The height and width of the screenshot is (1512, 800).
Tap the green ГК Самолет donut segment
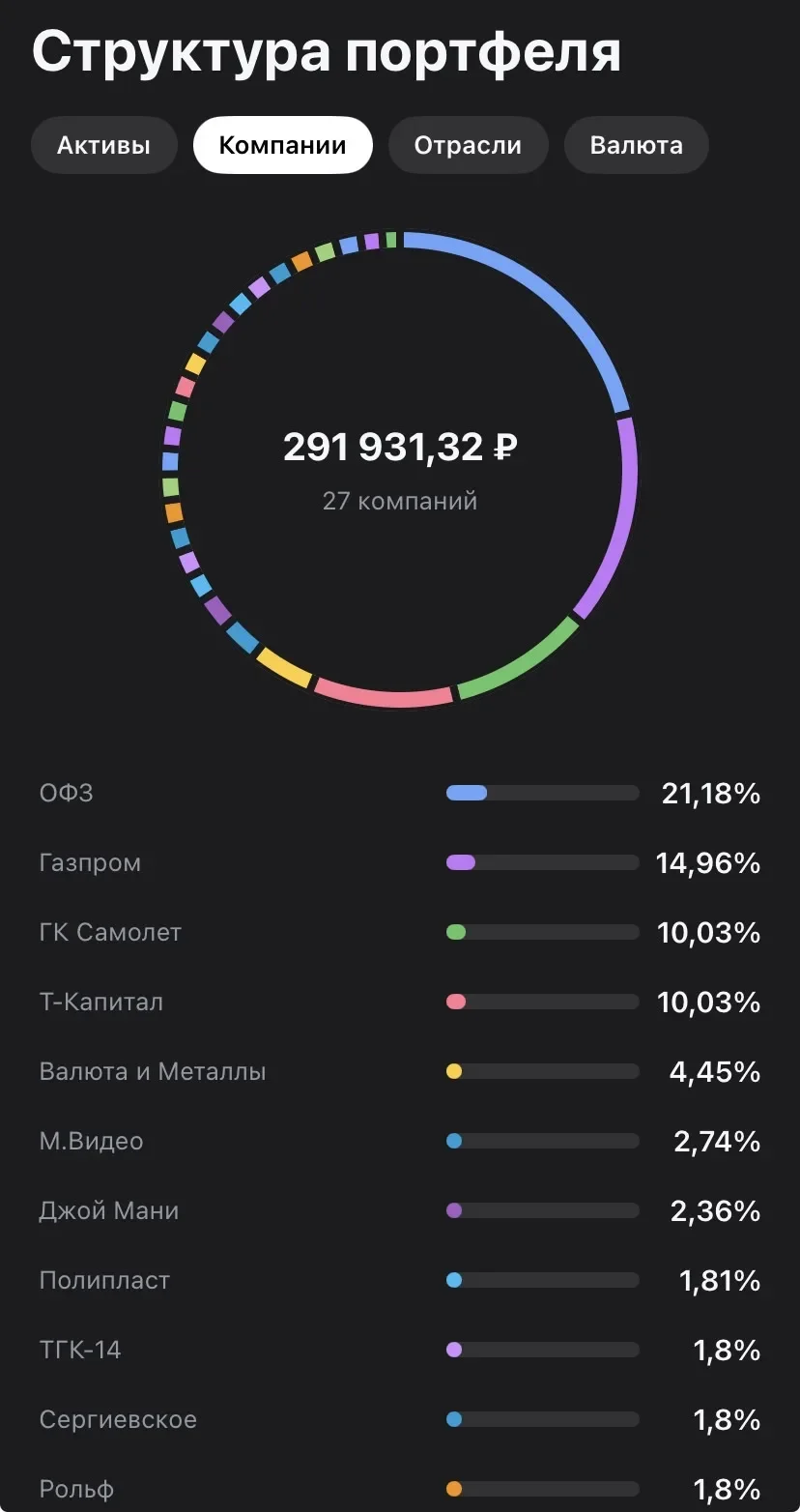tap(523, 664)
